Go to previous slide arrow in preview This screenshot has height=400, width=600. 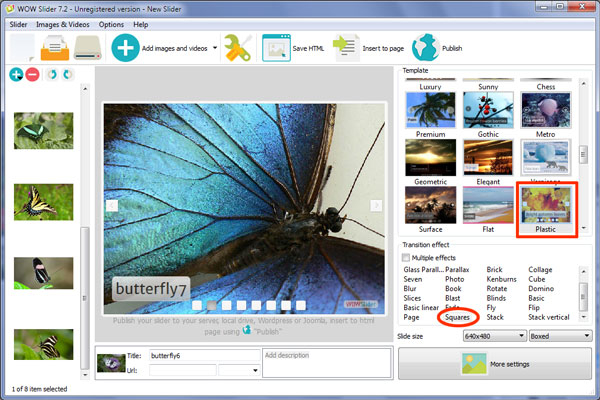tap(112, 206)
